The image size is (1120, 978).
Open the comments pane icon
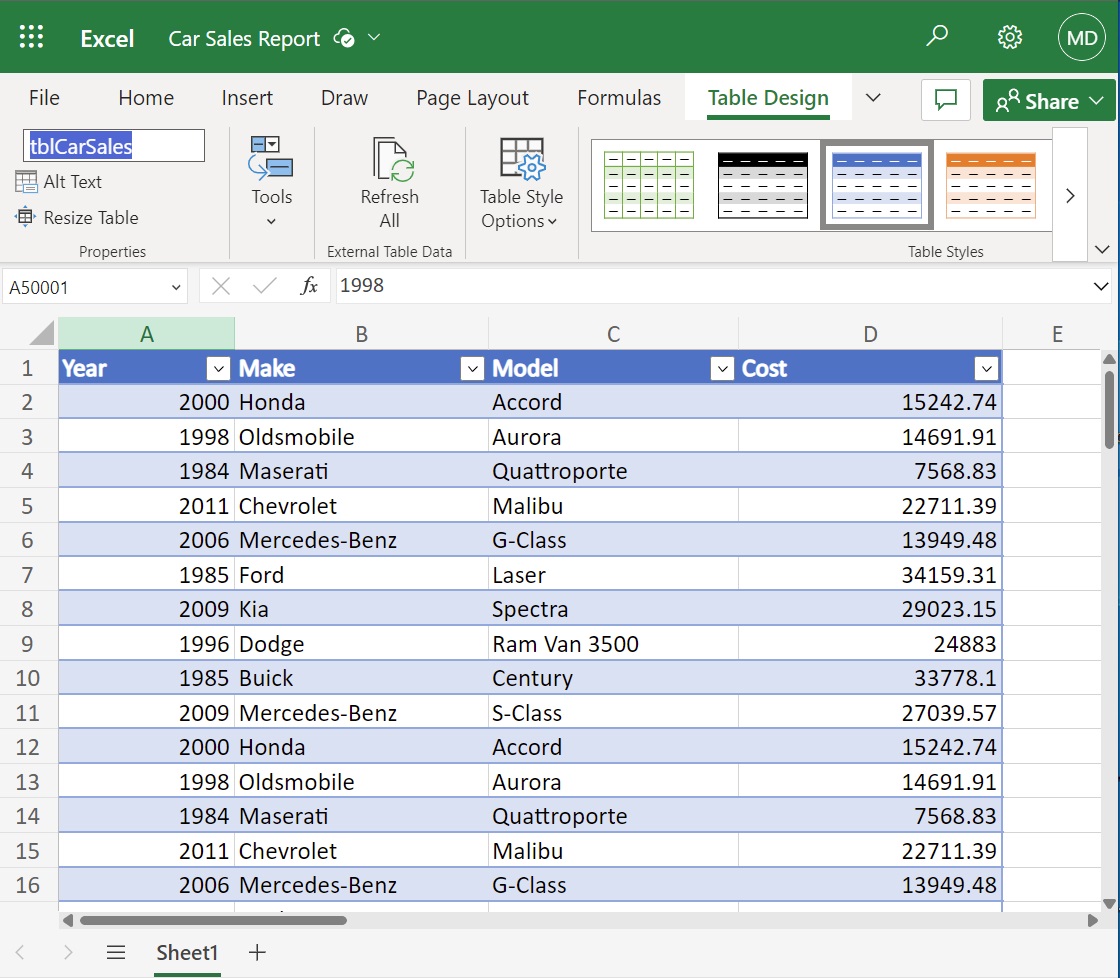(x=945, y=98)
